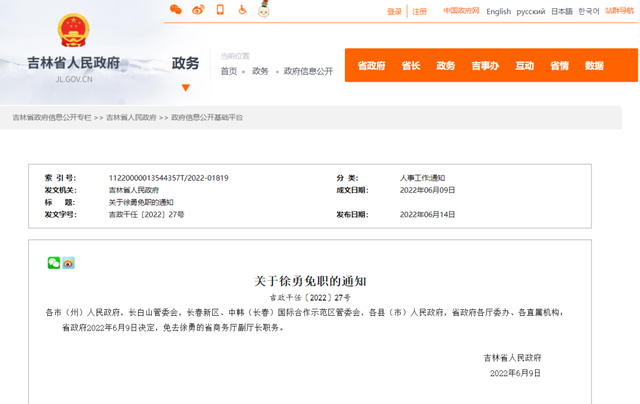
Task: Go to 首页 in the breadcrumb
Action: click(229, 72)
